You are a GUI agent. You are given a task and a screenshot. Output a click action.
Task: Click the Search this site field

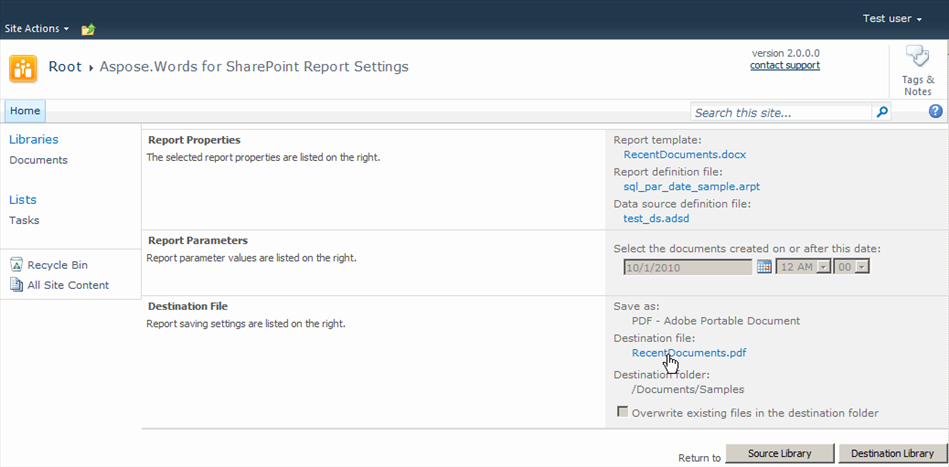click(x=782, y=113)
